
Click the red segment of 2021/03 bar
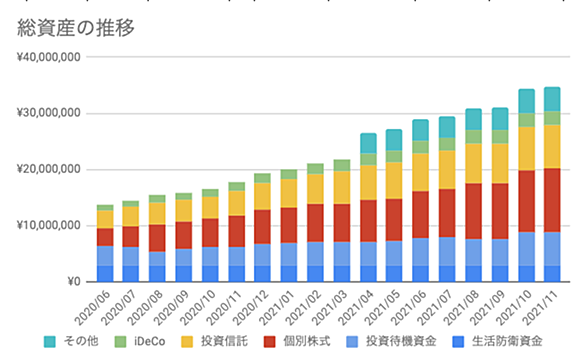(342, 223)
